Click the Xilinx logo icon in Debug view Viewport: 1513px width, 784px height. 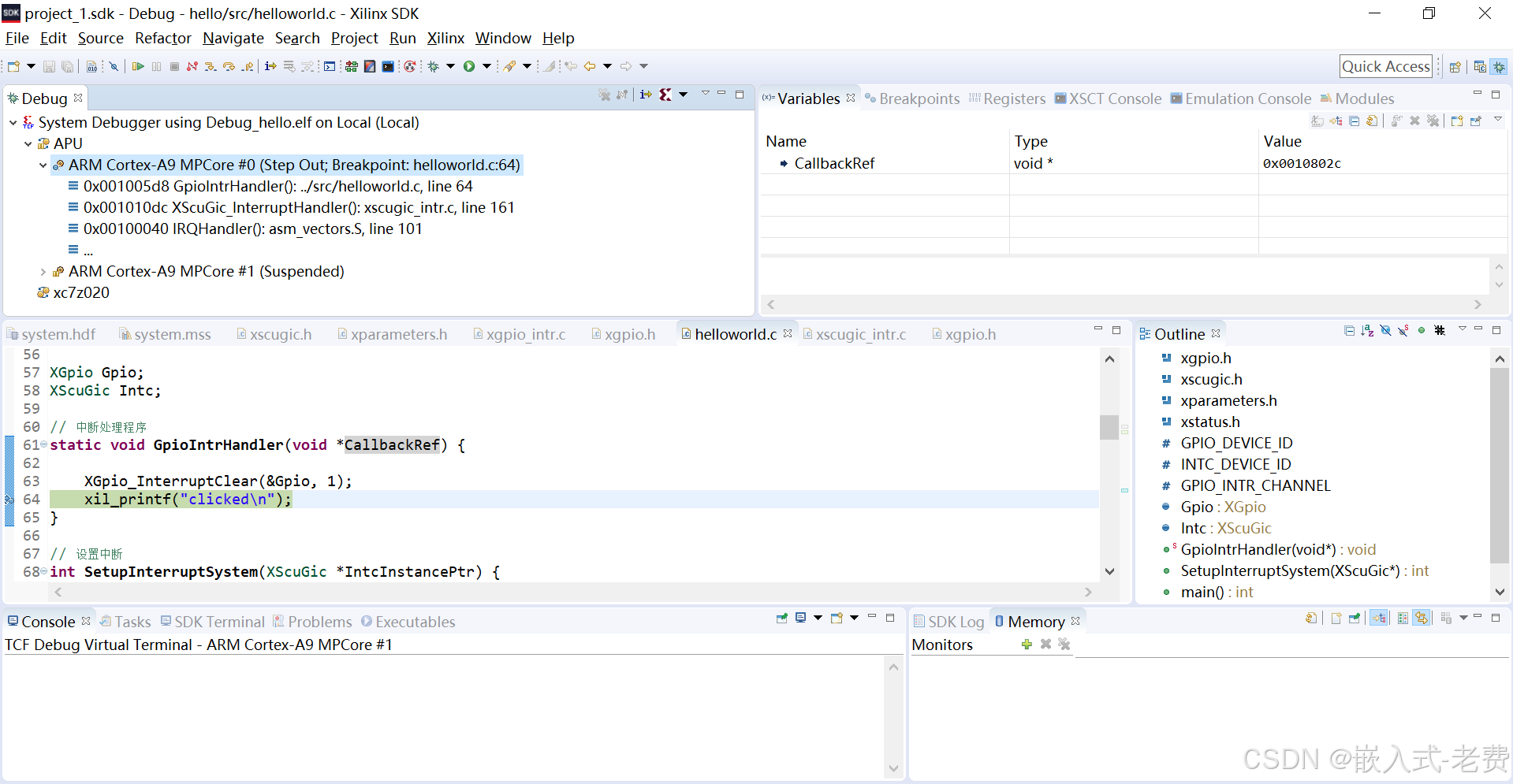point(665,95)
